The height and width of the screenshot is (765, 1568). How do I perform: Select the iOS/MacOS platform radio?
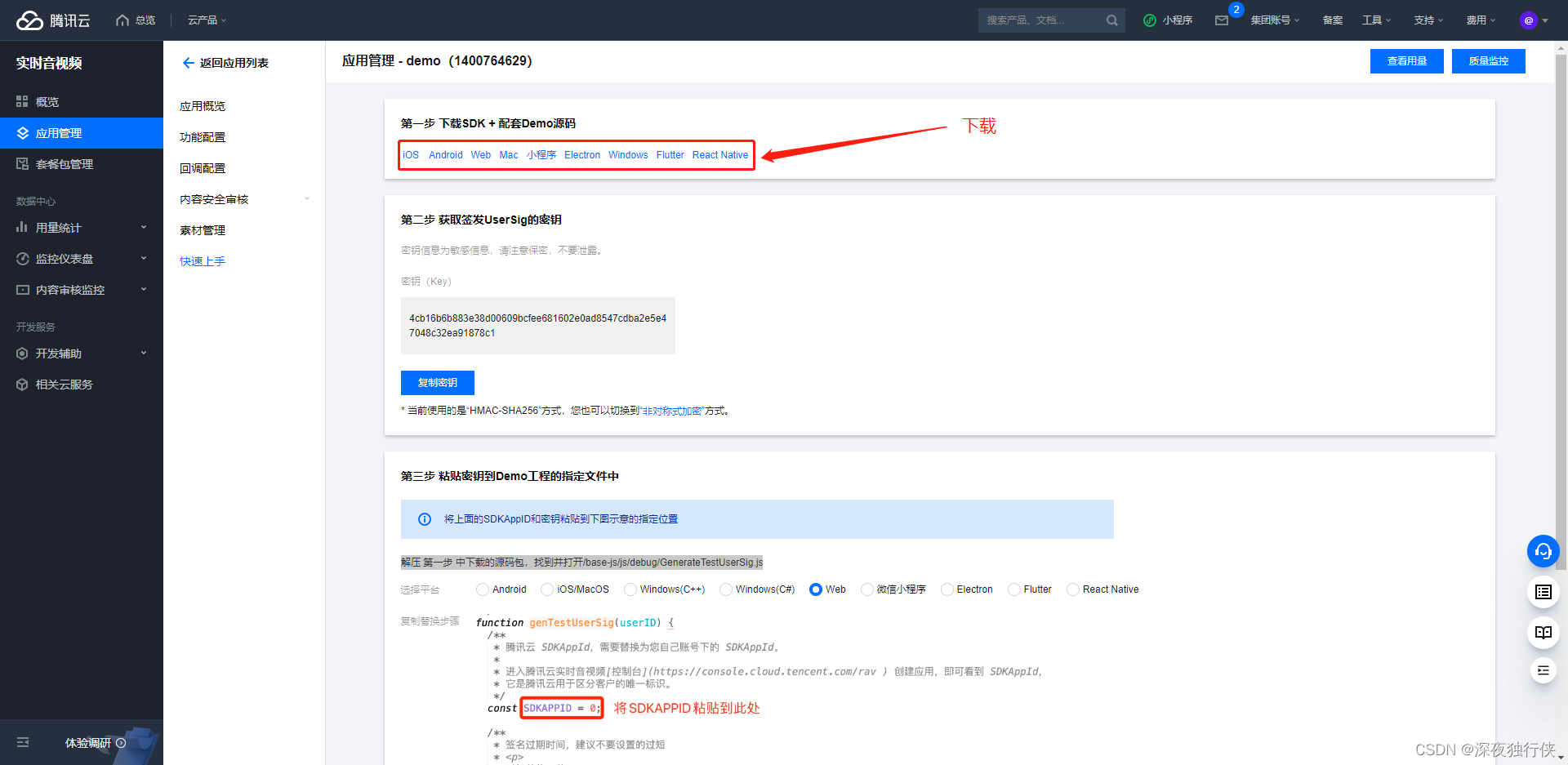click(x=547, y=589)
